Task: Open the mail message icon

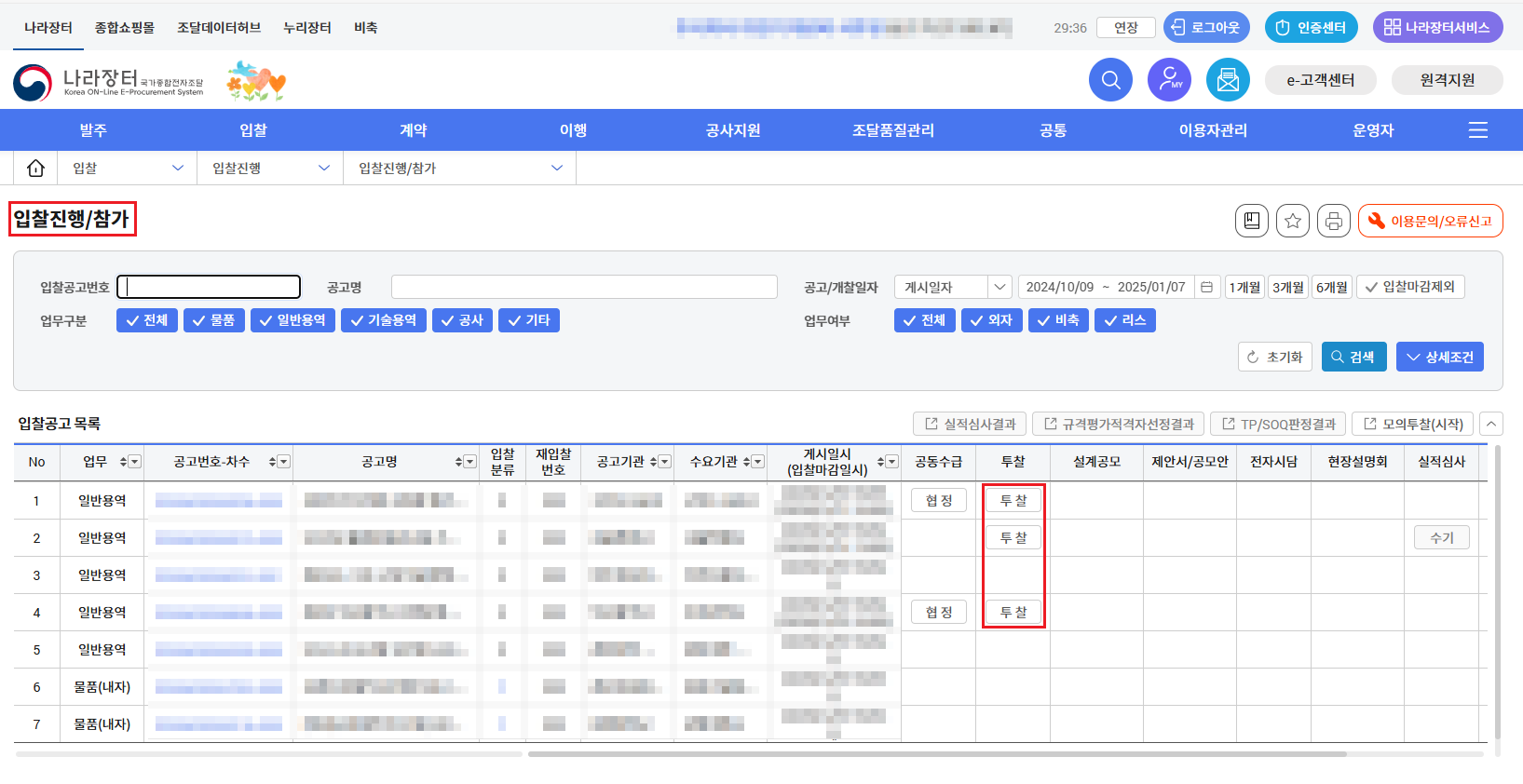Action: [1228, 80]
